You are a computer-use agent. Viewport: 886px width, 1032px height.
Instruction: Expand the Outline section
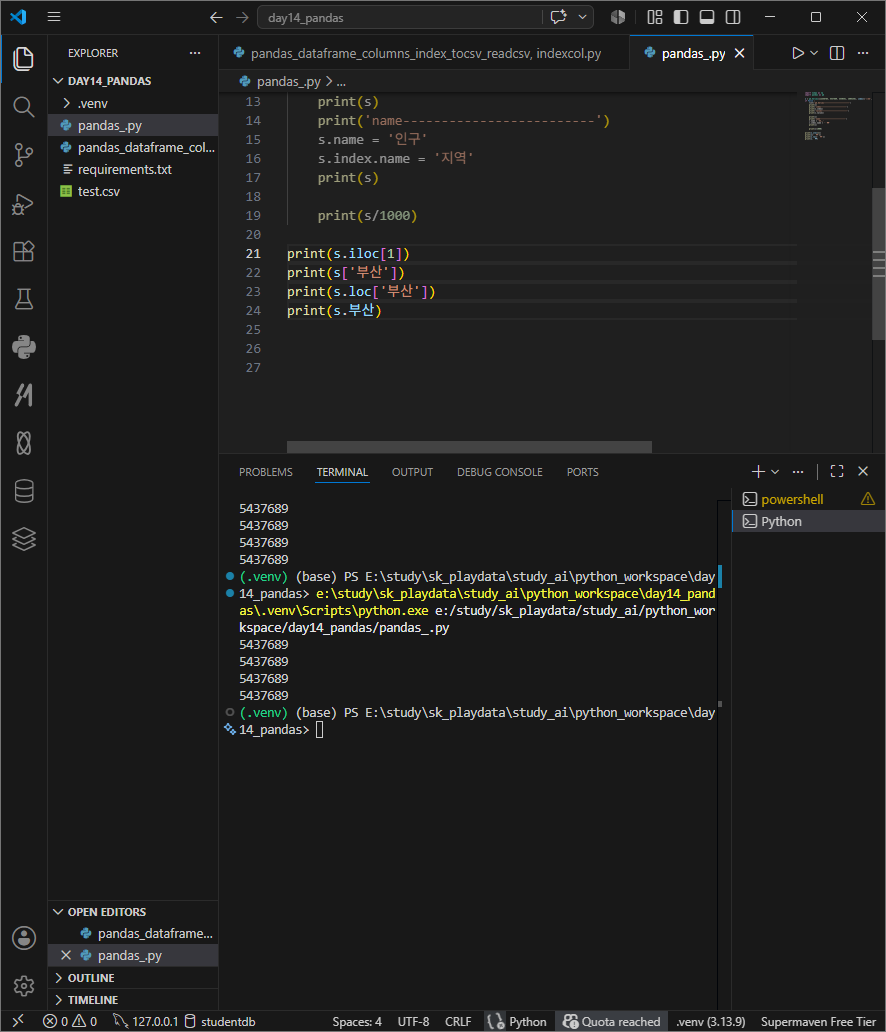[x=133, y=978]
